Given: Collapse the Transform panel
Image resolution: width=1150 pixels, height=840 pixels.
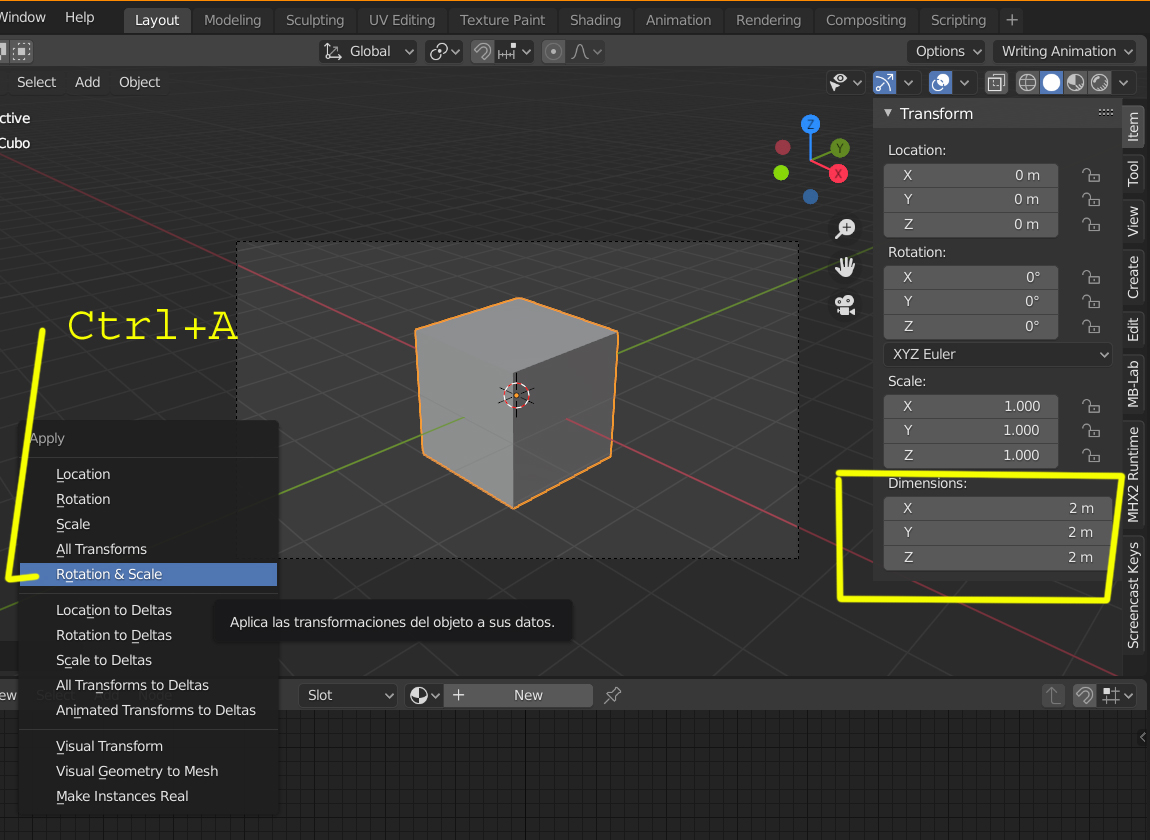Looking at the screenshot, I should tap(887, 113).
